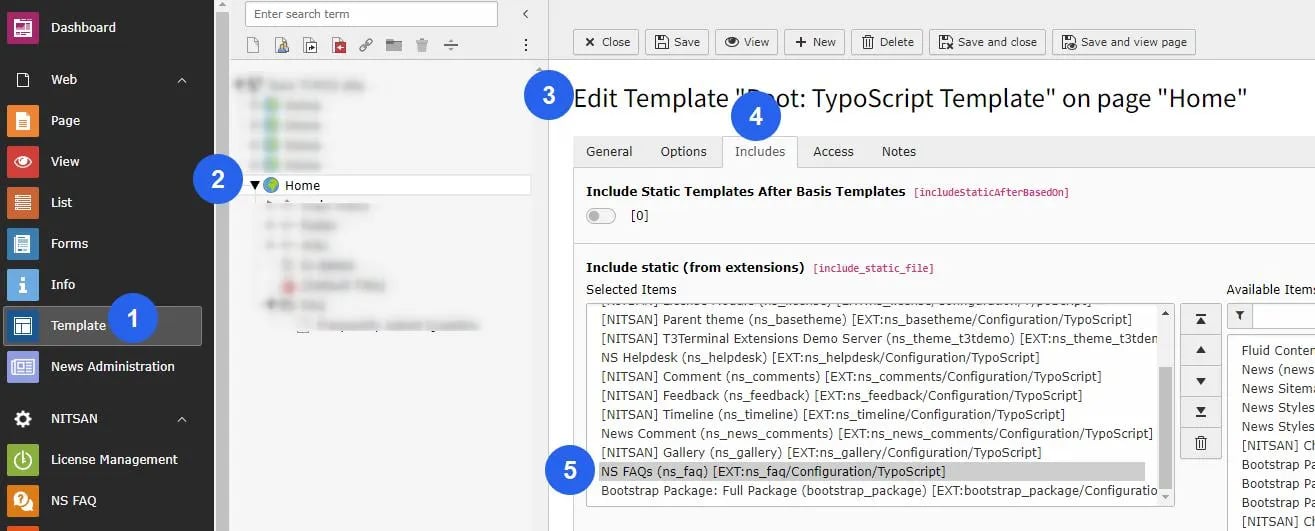
Task: Toggle Include Static Templates After Basis Templates
Action: [601, 216]
